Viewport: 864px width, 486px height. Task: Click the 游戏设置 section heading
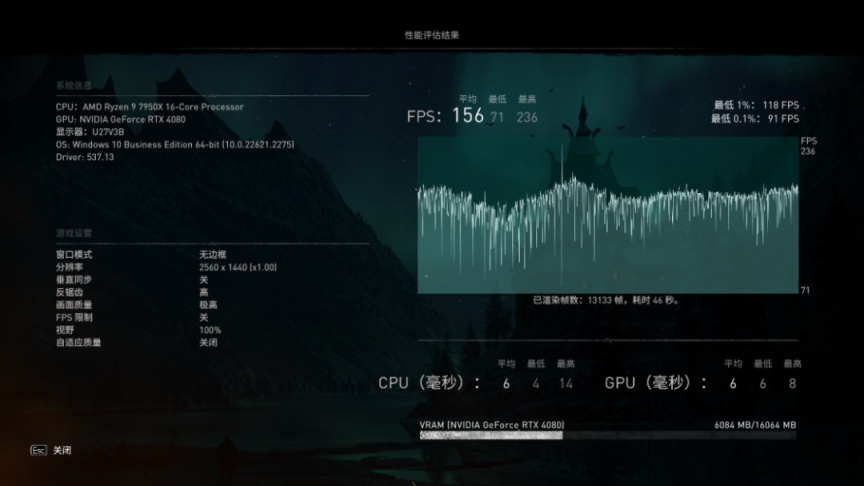[74, 233]
